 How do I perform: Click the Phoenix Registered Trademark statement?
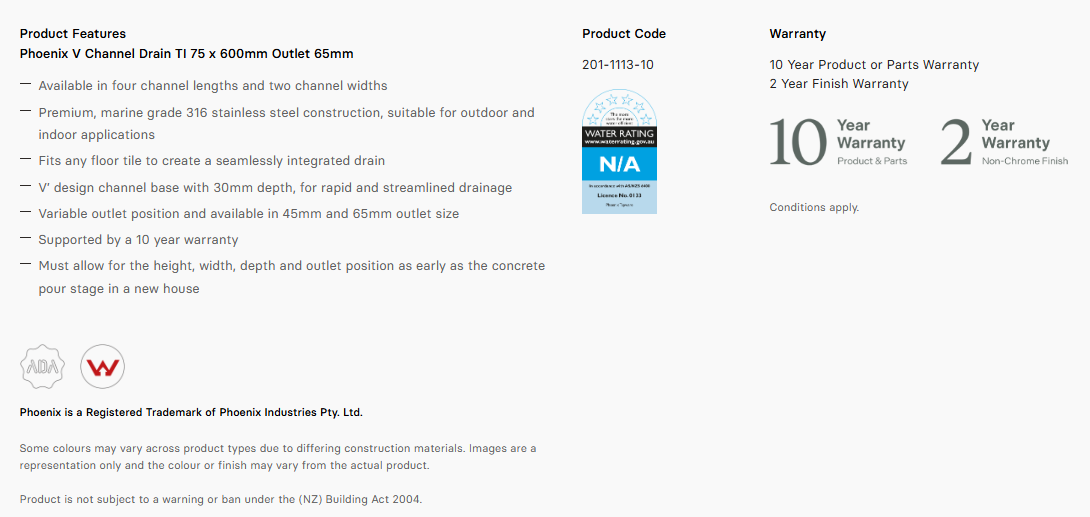coord(191,412)
